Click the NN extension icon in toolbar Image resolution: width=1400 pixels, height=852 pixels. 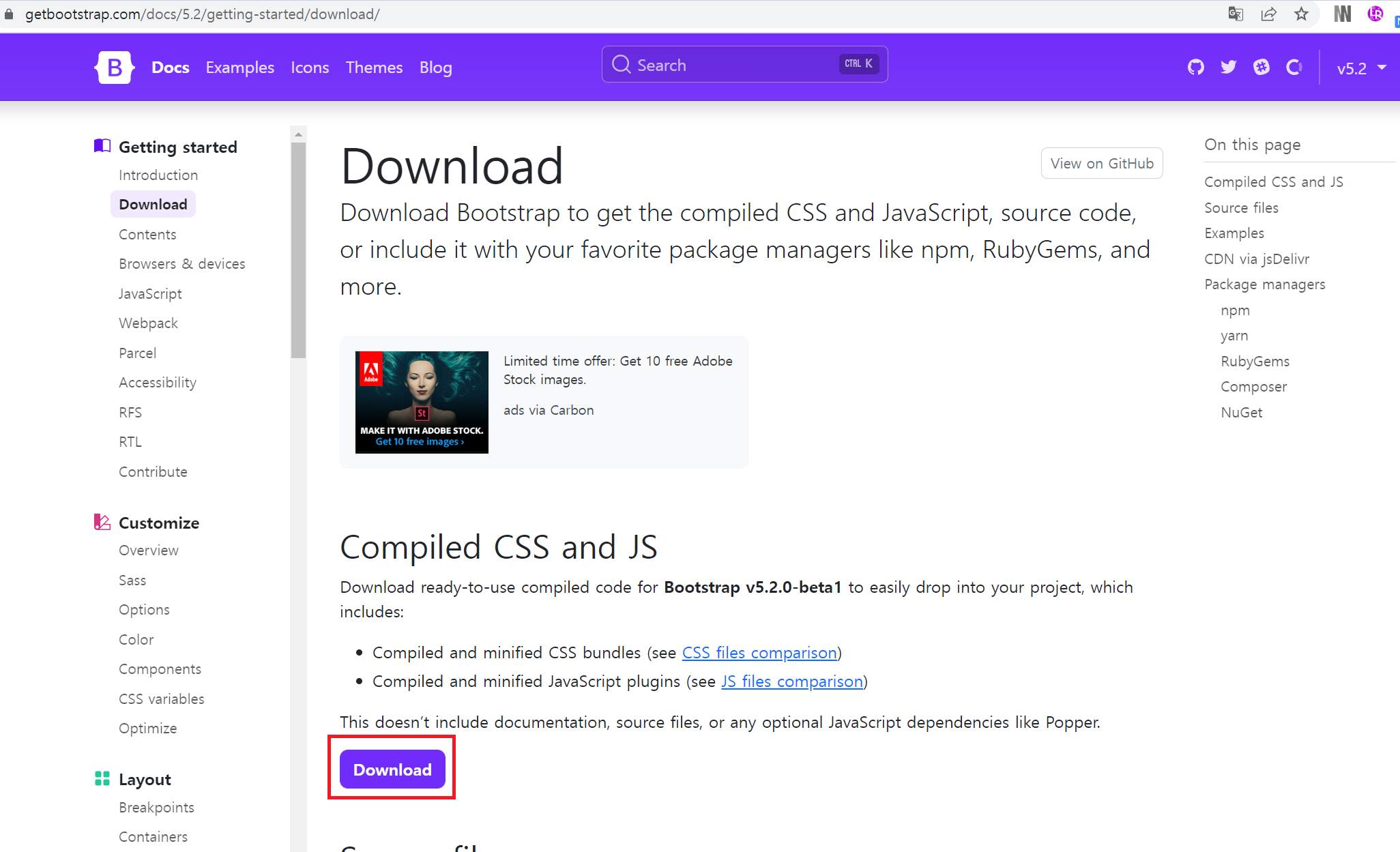[x=1342, y=14]
